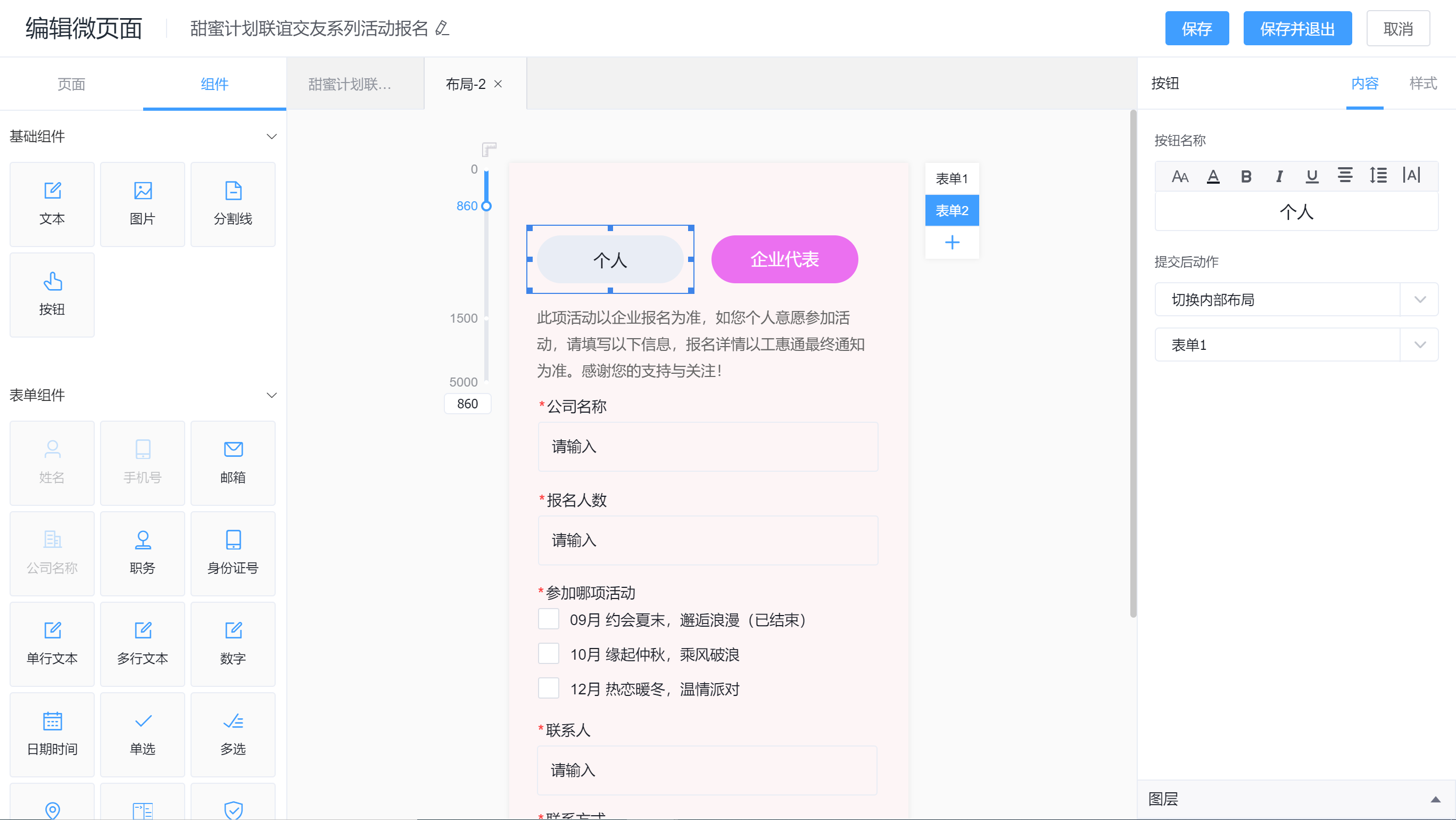Check the 09月 约会夏末 option
This screenshot has height=820, width=1456.
pyautogui.click(x=548, y=619)
